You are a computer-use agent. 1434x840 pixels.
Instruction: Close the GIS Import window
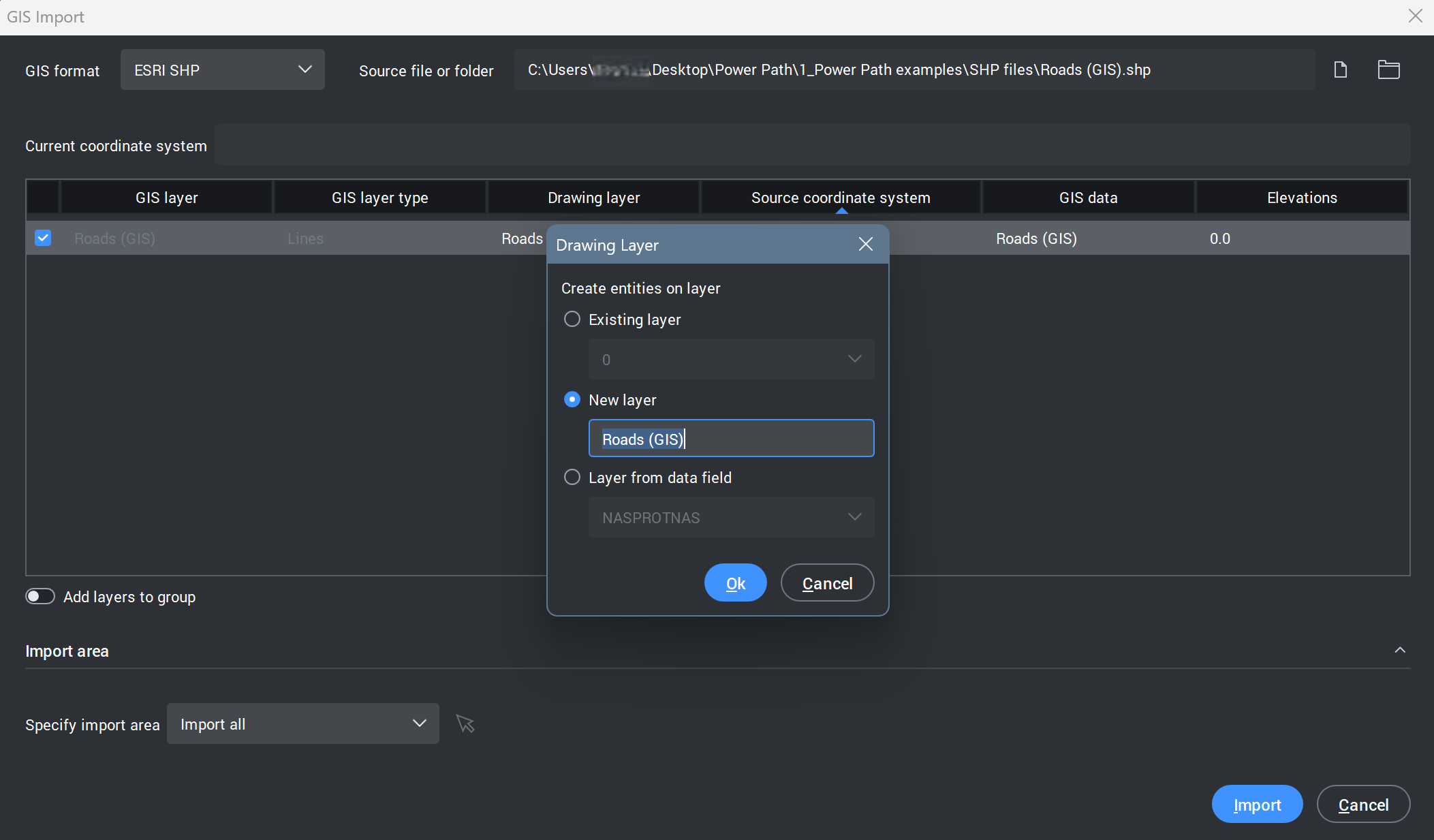click(x=1415, y=16)
